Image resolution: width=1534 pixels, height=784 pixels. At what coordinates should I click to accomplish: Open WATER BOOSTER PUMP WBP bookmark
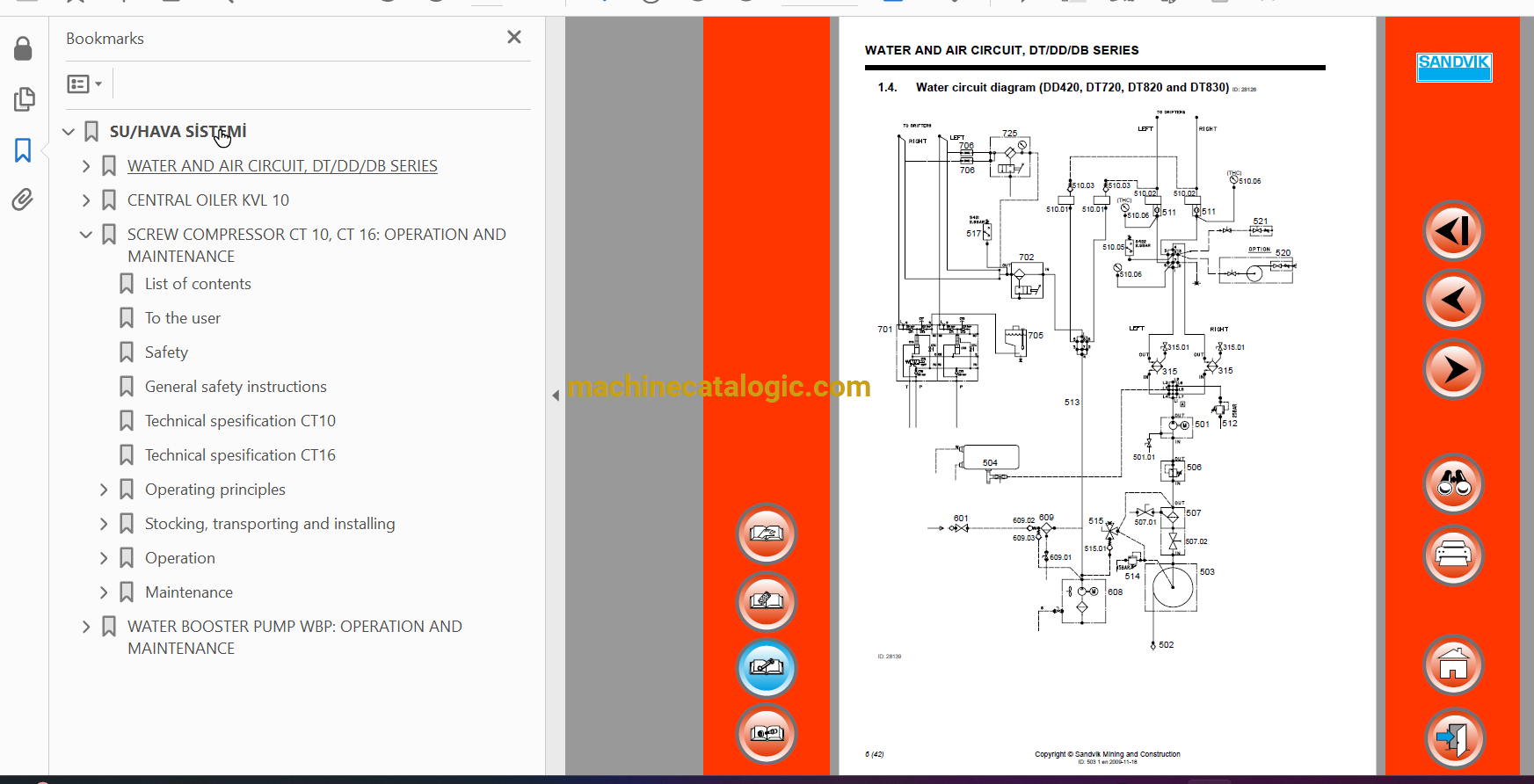(294, 637)
